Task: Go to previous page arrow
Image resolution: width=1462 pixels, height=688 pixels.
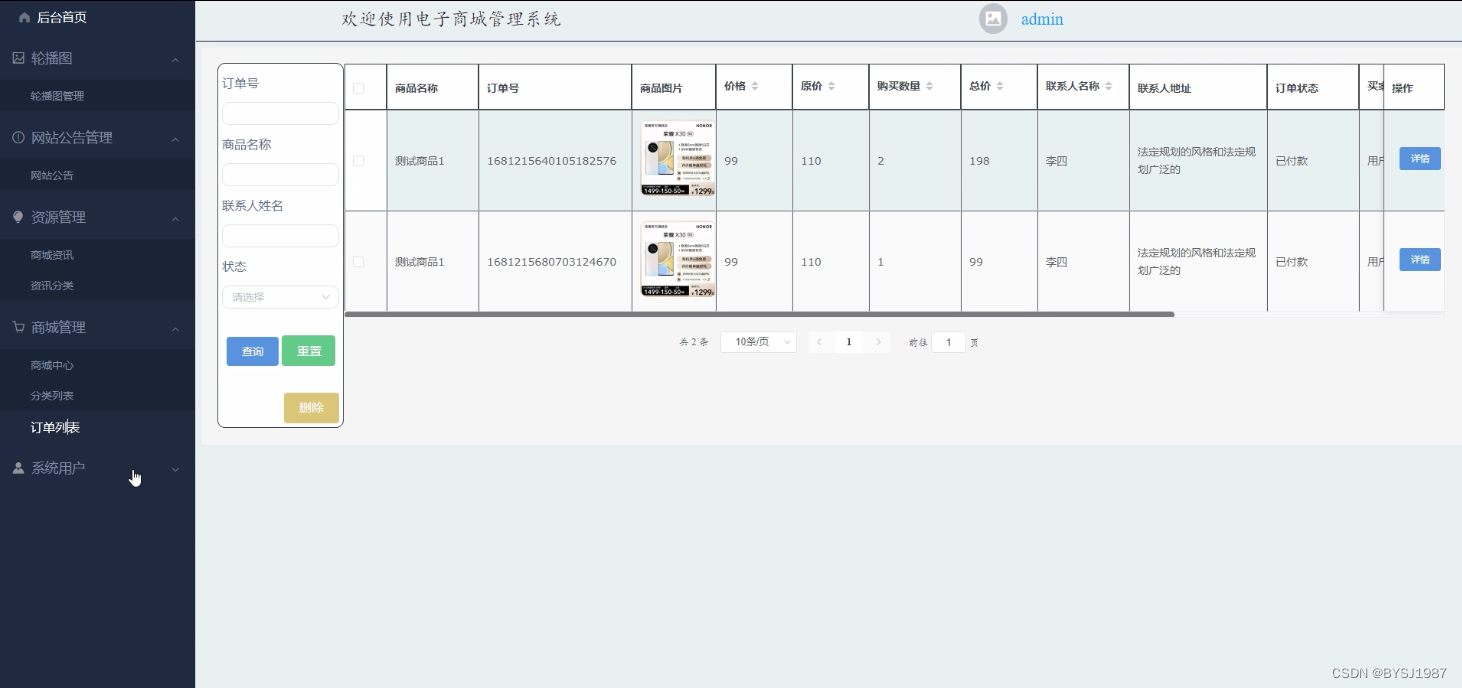Action: [820, 342]
